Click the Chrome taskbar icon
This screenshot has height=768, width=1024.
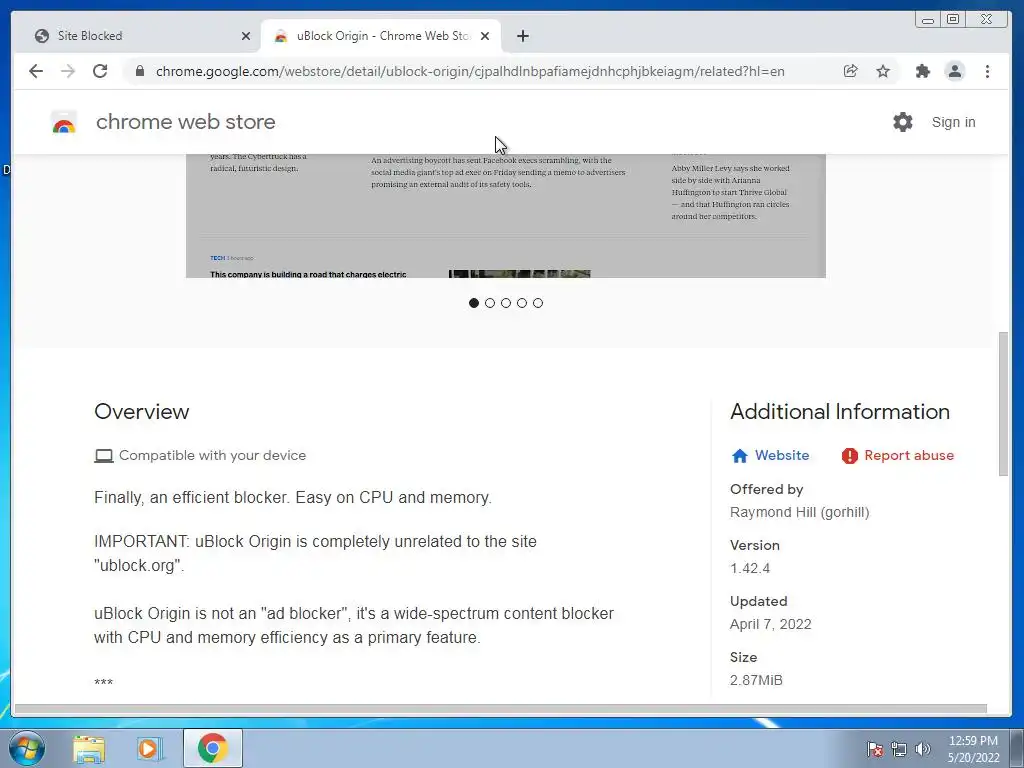213,748
